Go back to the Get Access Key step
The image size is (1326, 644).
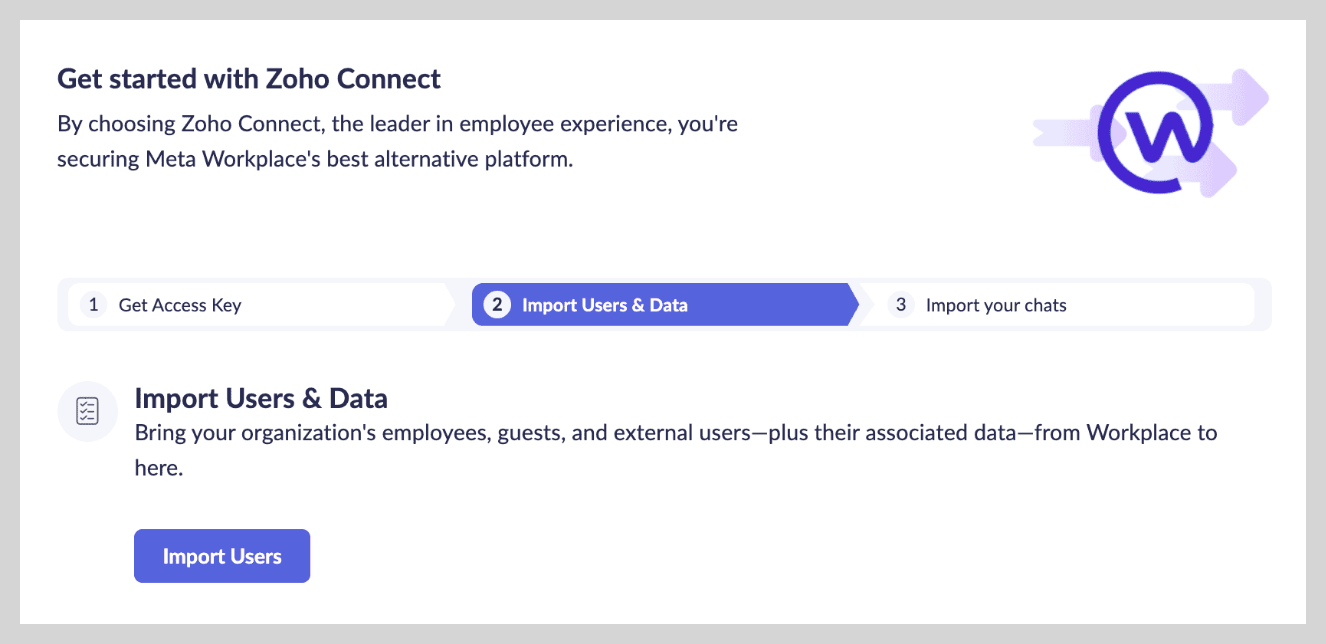(180, 305)
